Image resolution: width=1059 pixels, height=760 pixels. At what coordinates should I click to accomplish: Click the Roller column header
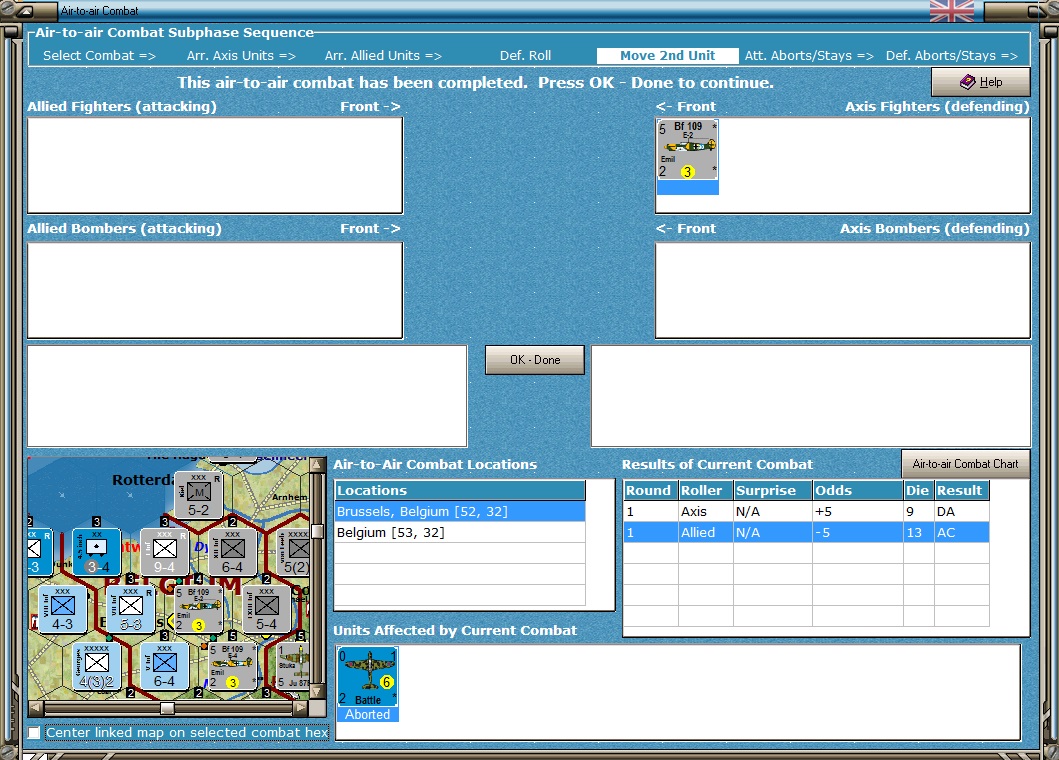coord(705,490)
